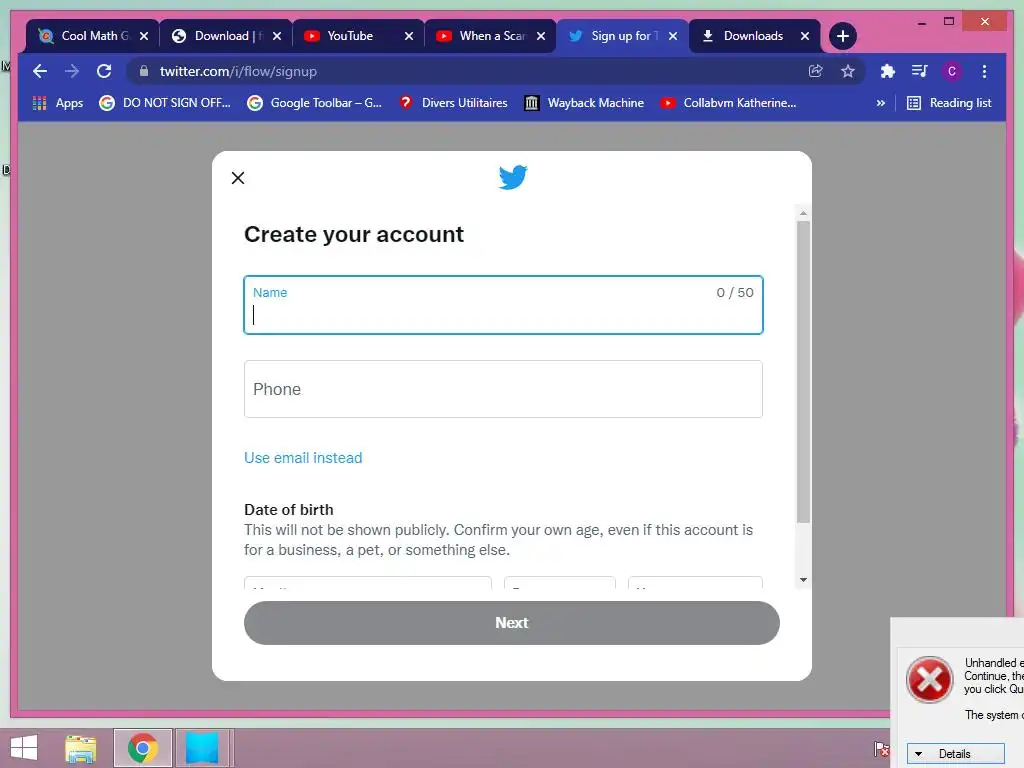
Task: Click signup dialog scrollbar up arrow
Action: coord(803,214)
